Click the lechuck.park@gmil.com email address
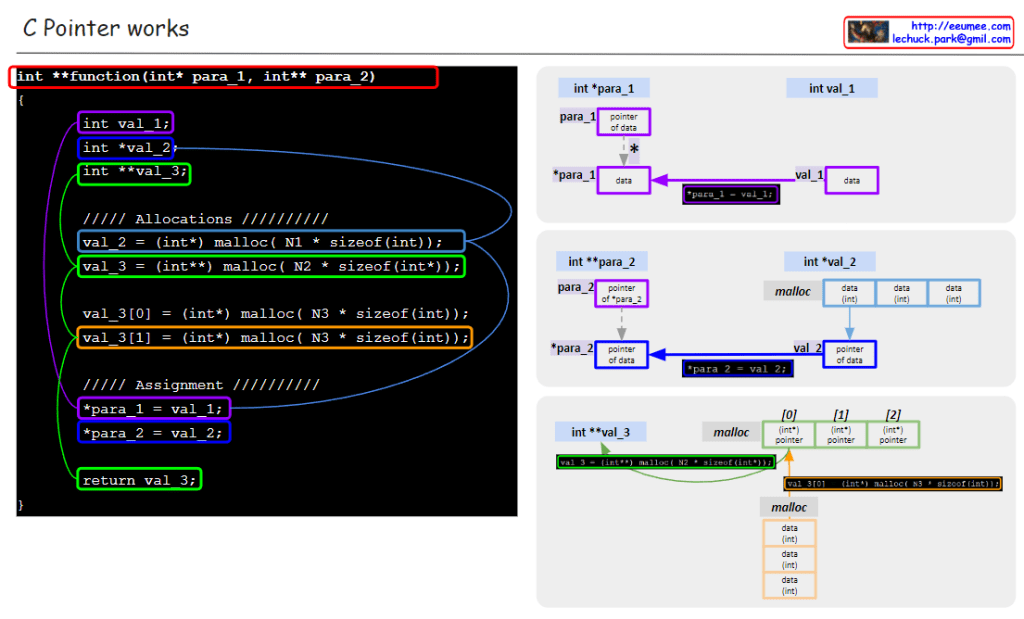This screenshot has height=619, width=1024. tap(951, 39)
